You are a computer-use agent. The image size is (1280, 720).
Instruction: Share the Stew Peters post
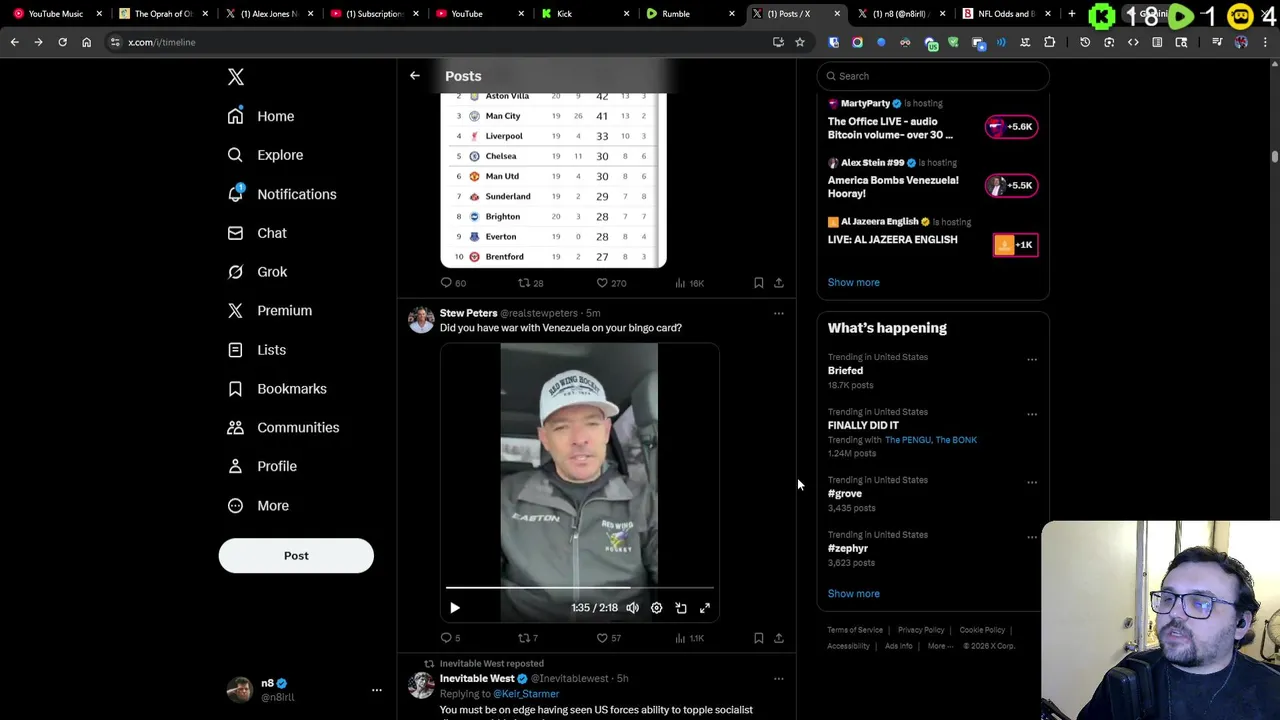[x=779, y=638]
